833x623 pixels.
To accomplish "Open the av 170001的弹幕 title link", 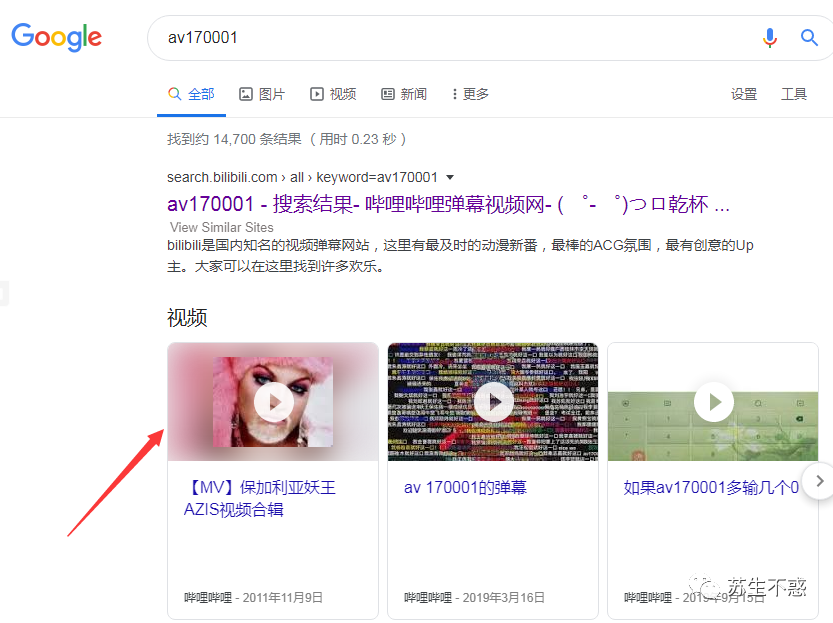I will (x=465, y=487).
